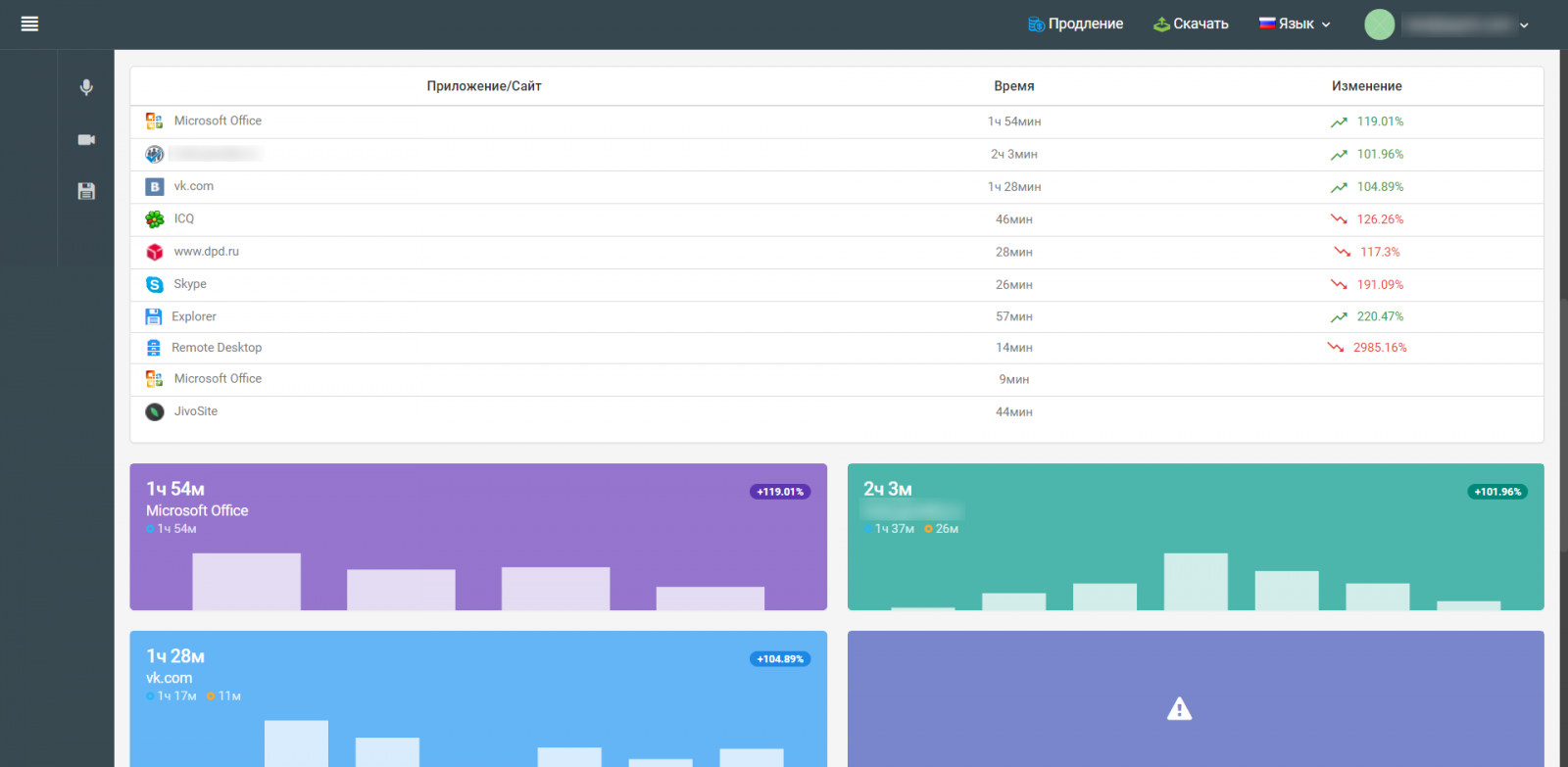Screen dimensions: 1568x767
Task: Click the 26м legend entry on teal card
Action: click(x=942, y=529)
